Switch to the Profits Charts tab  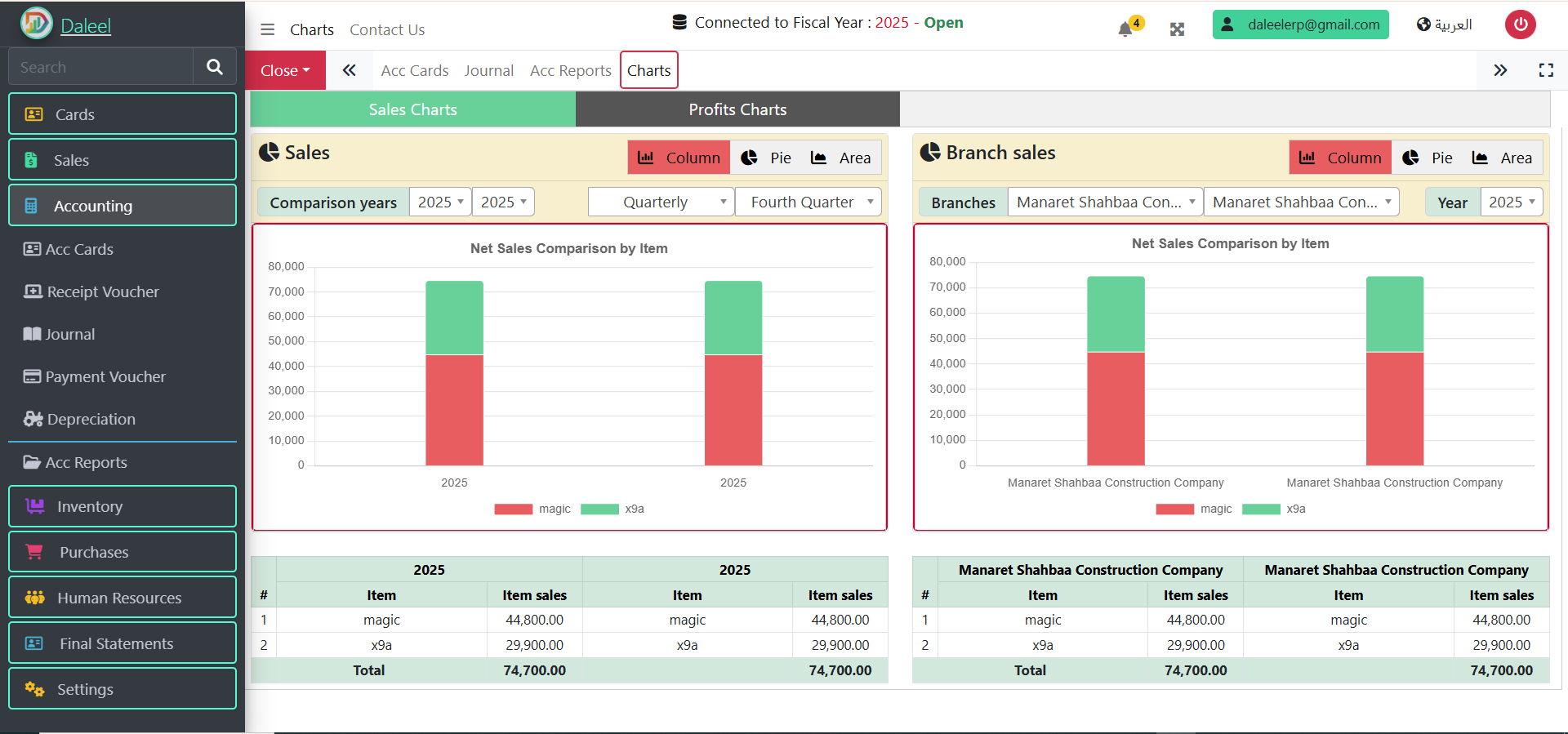[737, 109]
